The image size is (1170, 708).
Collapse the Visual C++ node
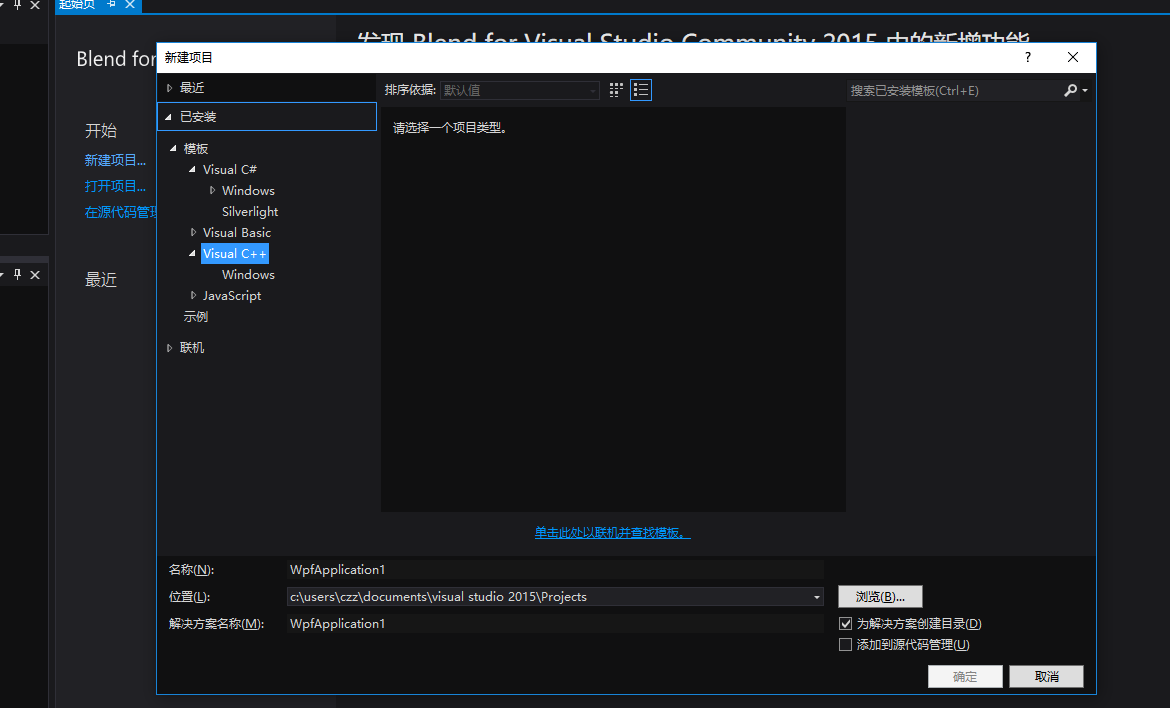point(192,254)
